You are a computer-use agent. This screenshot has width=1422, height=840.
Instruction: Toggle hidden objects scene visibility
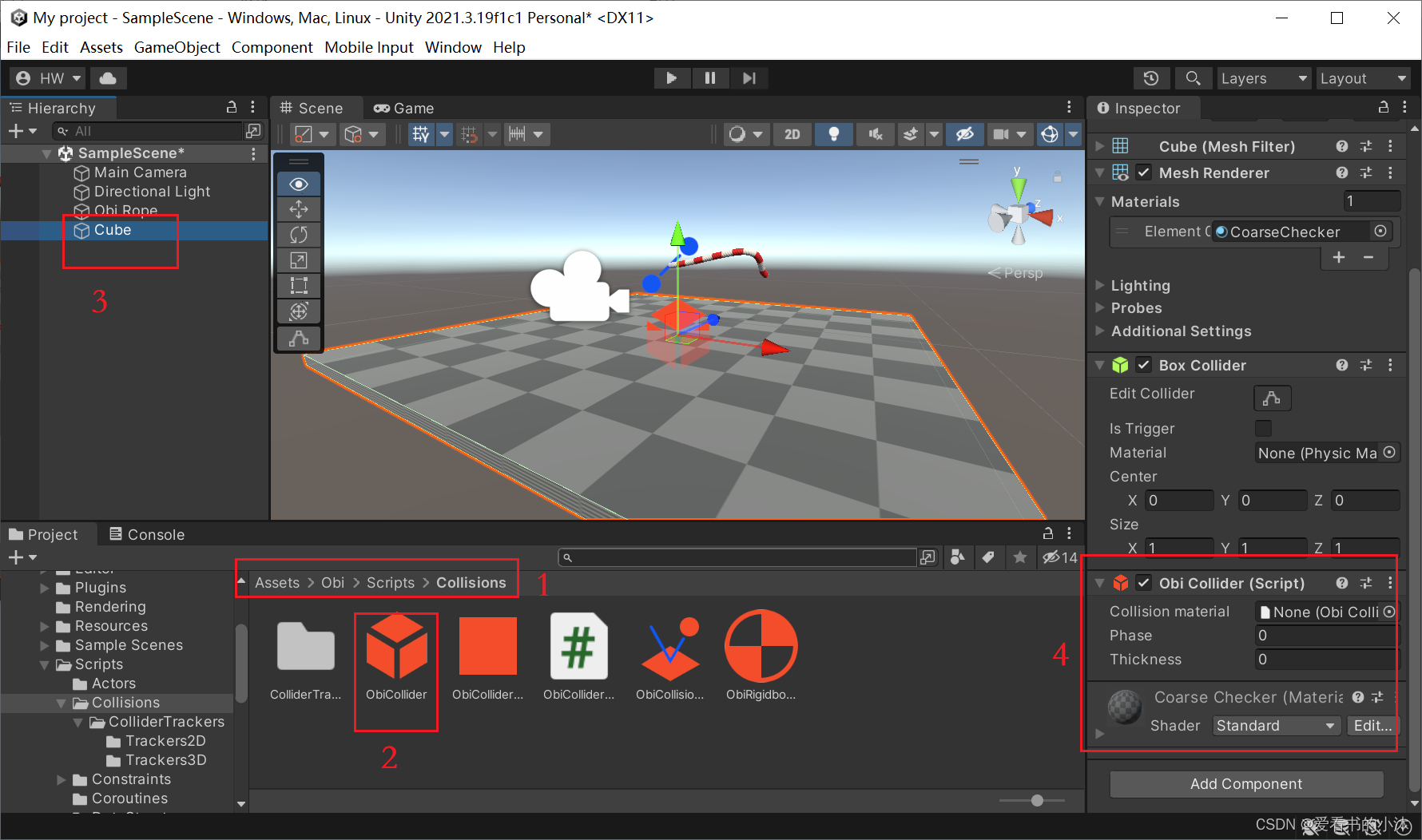coord(965,134)
